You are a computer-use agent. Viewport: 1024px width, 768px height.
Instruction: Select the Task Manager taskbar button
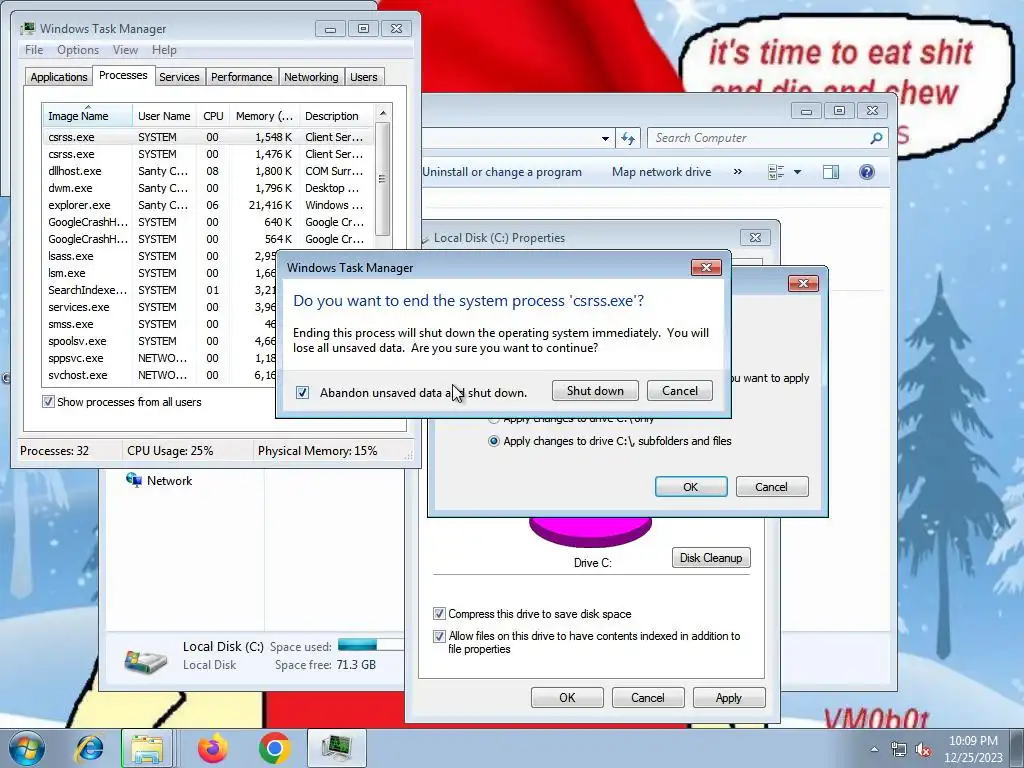click(x=336, y=748)
